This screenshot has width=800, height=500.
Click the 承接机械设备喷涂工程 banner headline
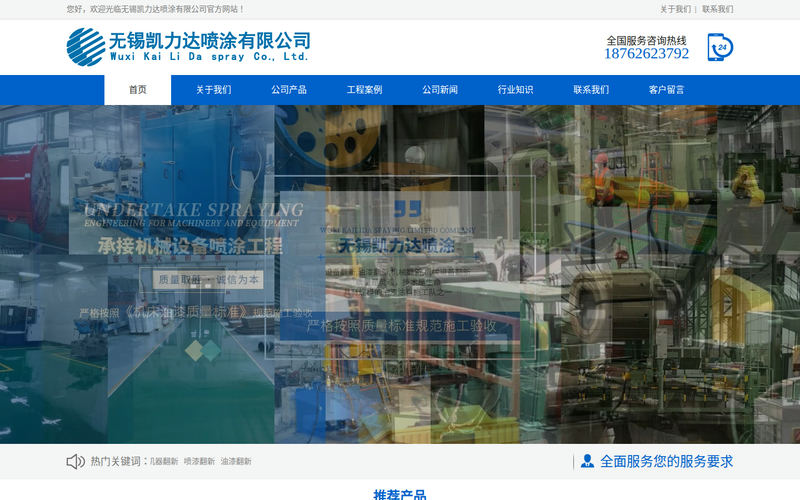pos(190,246)
